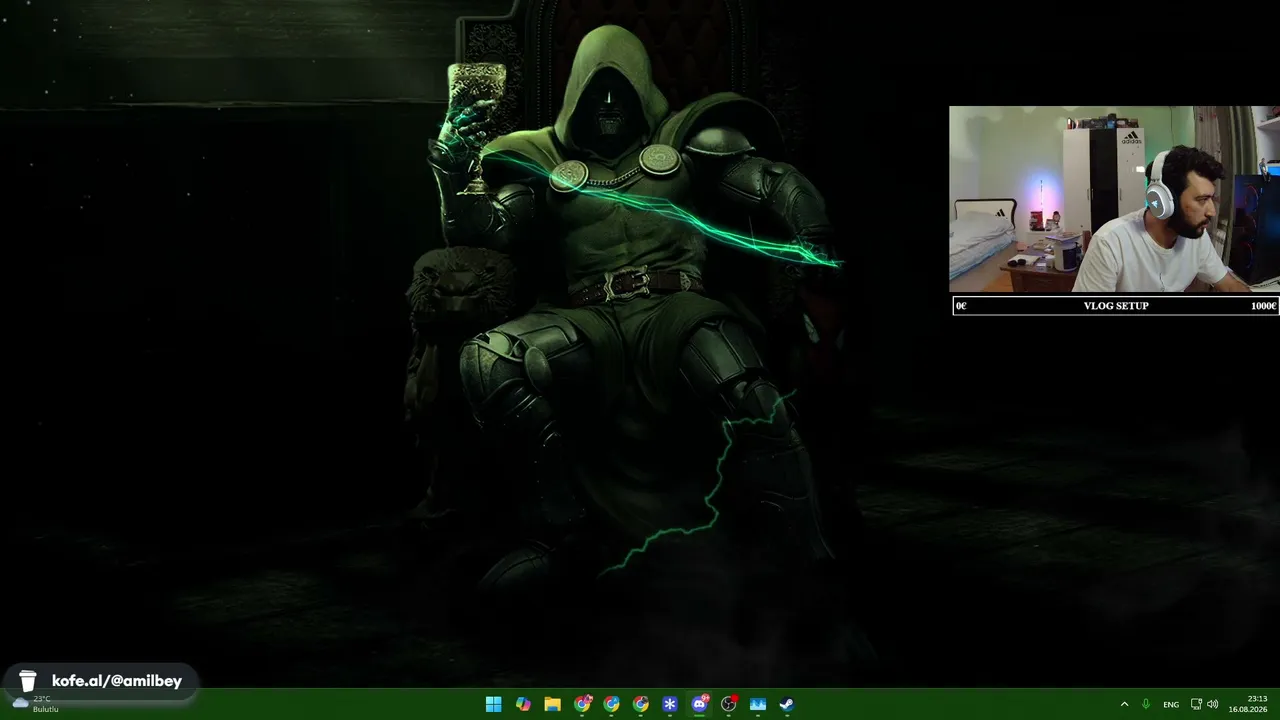Open the blue graph monitor app icon
1280x720 pixels.
[758, 704]
